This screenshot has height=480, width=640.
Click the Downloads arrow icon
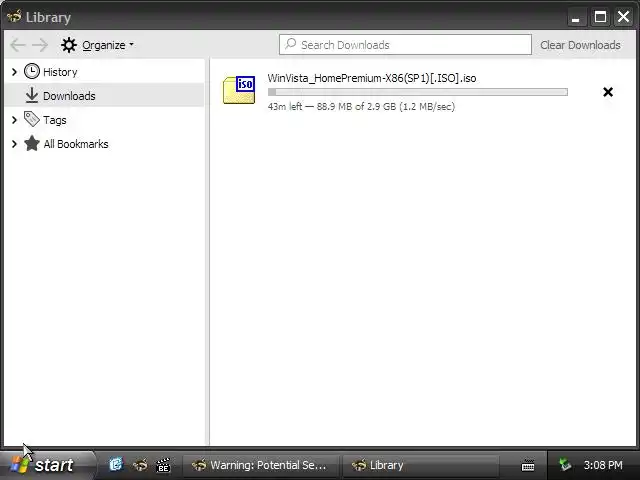tap(31, 95)
